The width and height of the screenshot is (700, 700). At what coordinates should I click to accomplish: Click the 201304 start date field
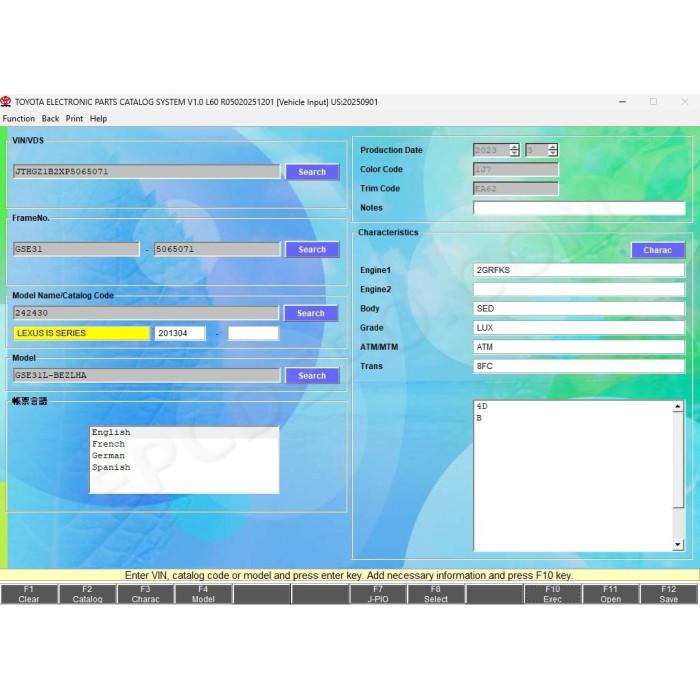(180, 333)
